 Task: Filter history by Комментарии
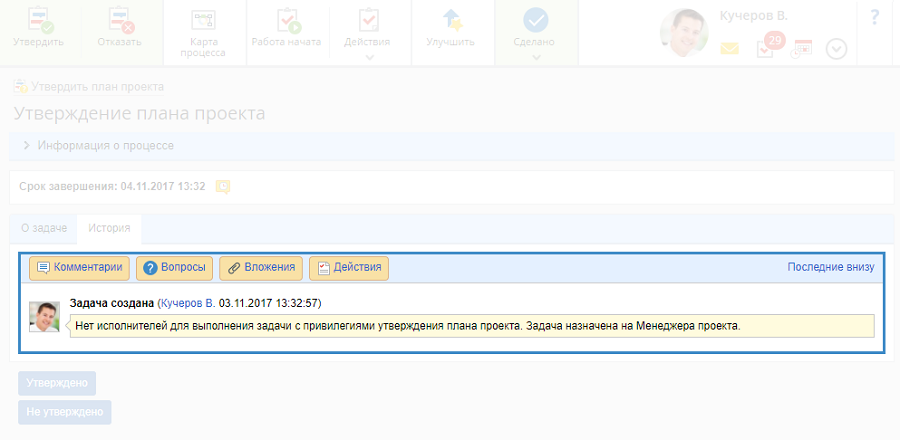point(79,268)
